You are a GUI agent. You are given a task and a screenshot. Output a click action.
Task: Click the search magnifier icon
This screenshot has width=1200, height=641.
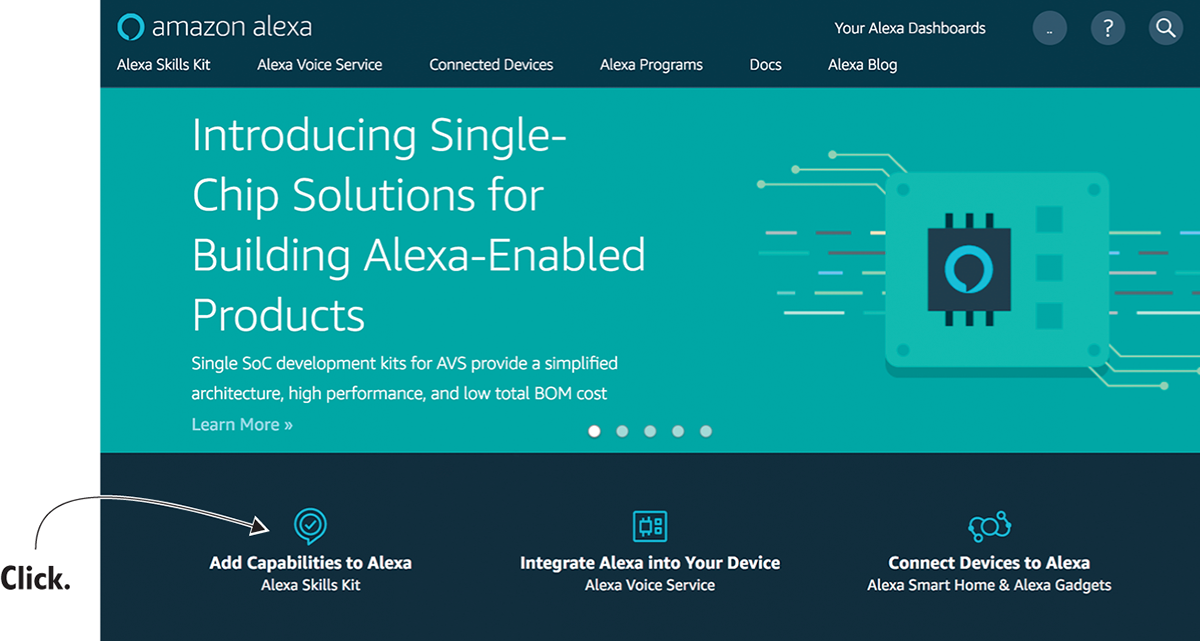pyautogui.click(x=1165, y=28)
